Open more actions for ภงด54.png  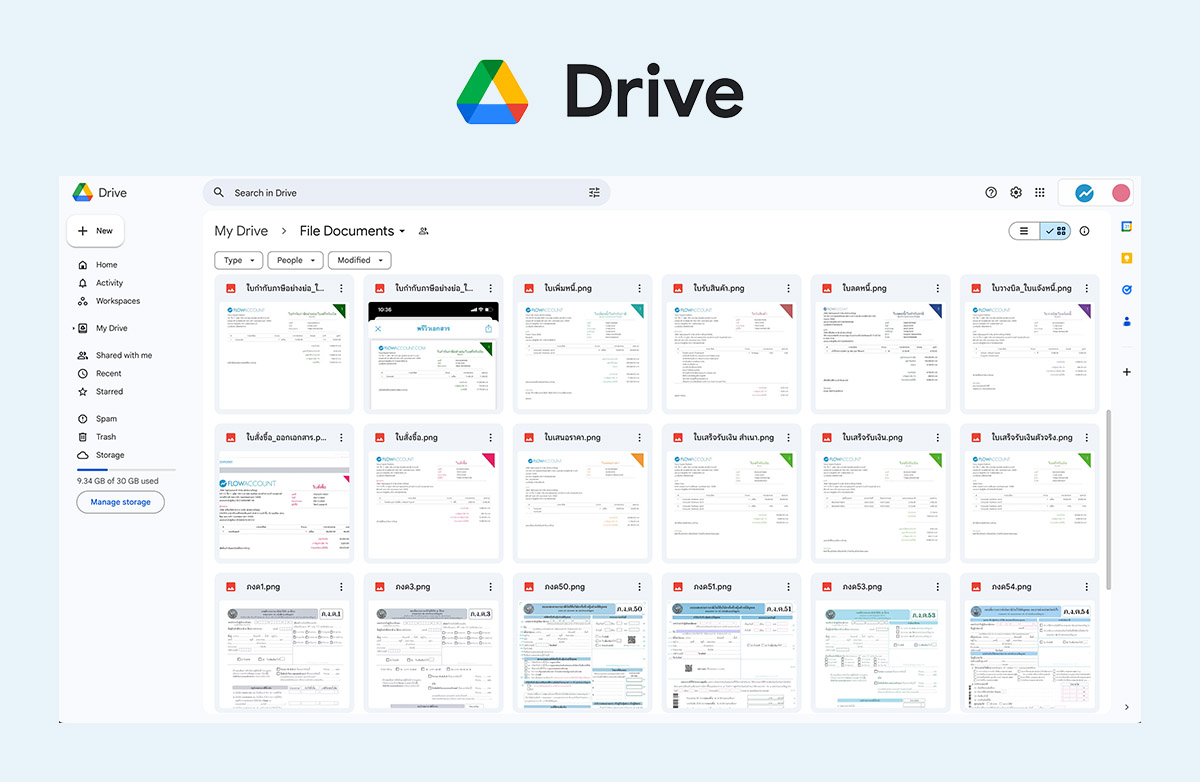[x=1086, y=587]
